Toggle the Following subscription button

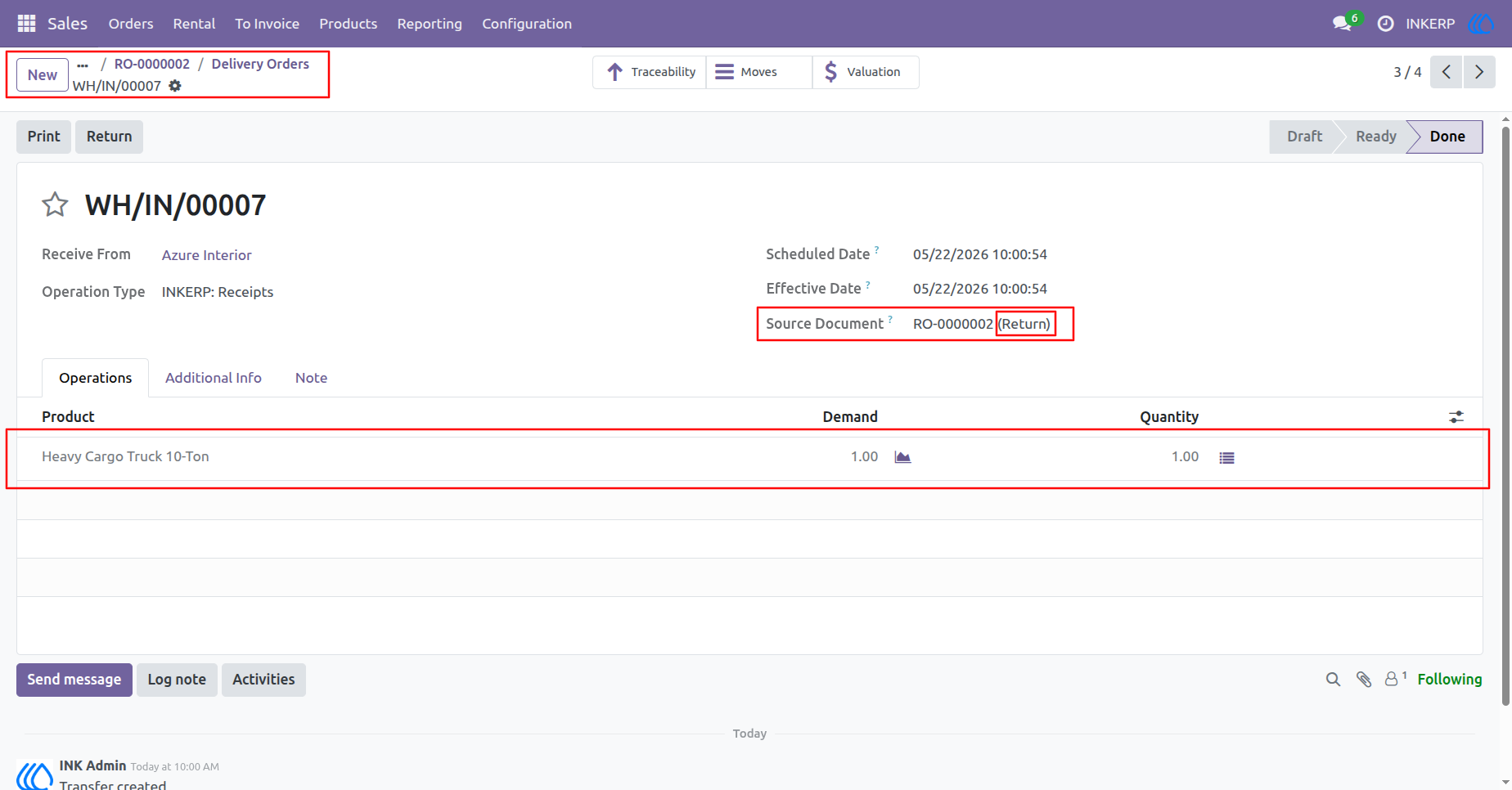click(x=1450, y=680)
